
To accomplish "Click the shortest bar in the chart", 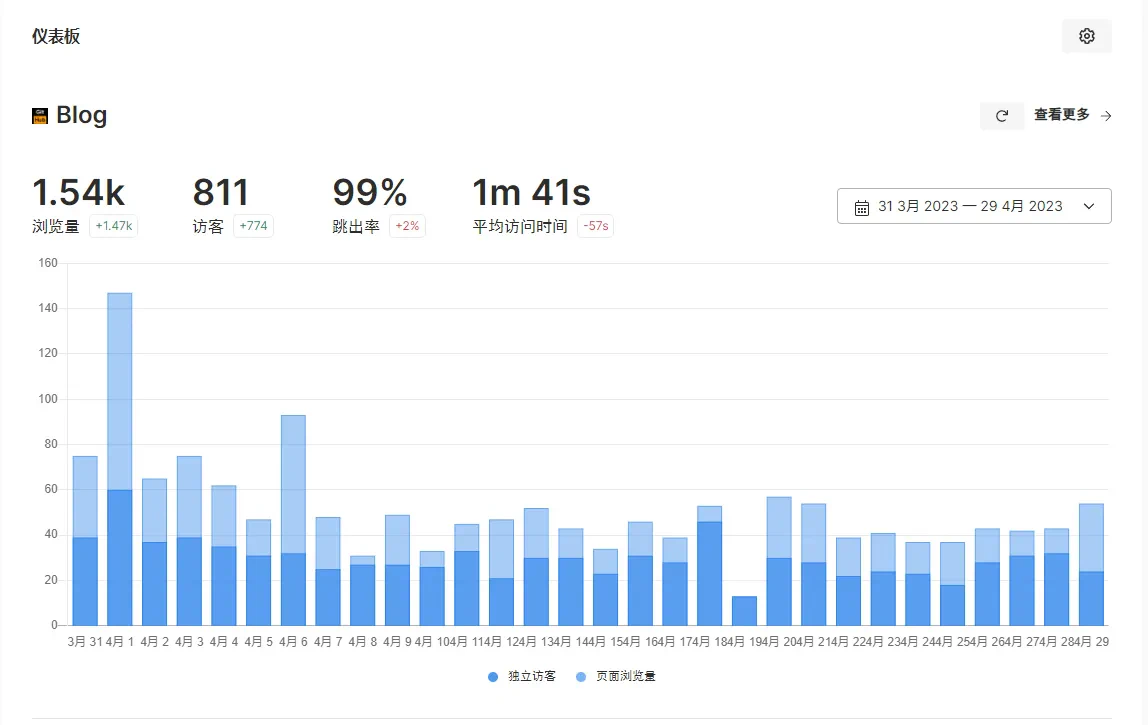I will coord(744,611).
